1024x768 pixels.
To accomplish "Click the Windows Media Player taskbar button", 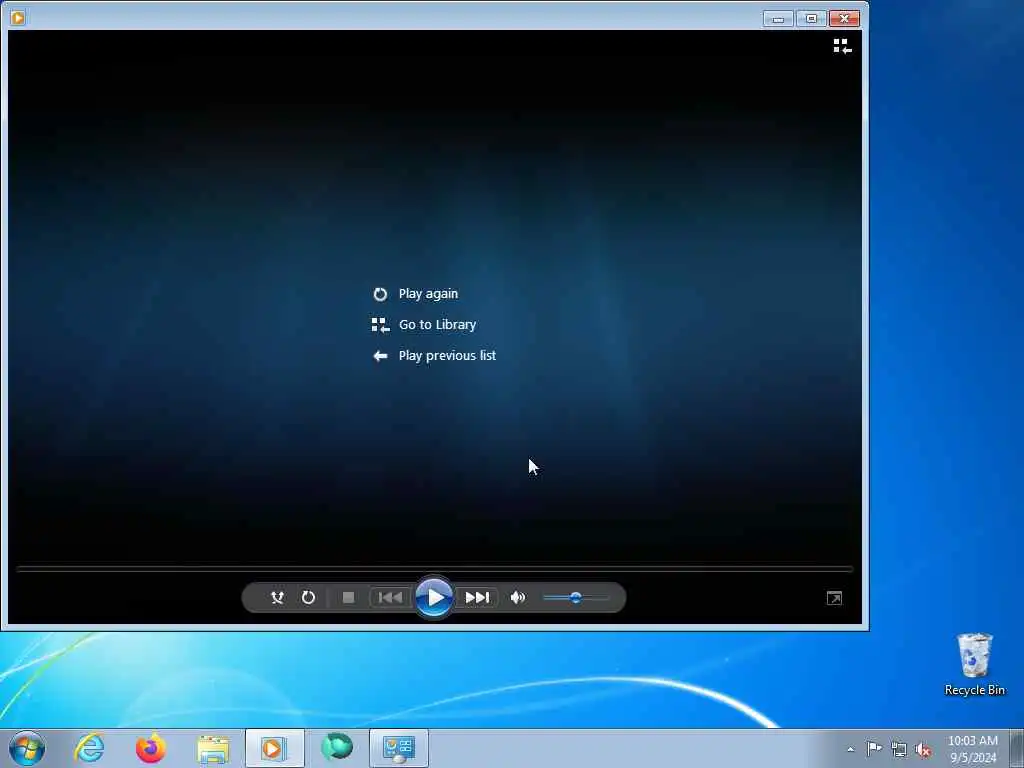I will [274, 748].
